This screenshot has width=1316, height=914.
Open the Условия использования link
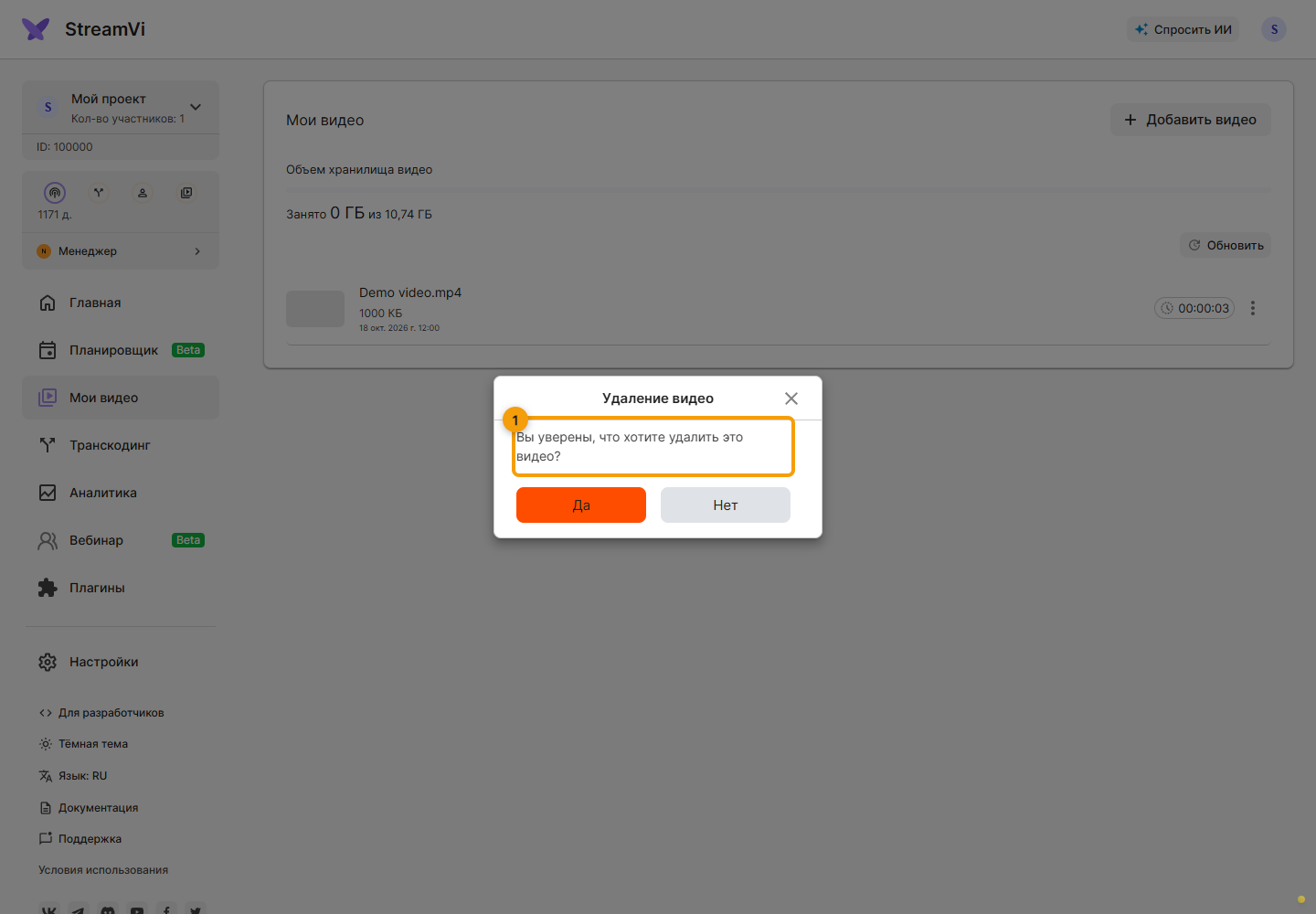[103, 870]
